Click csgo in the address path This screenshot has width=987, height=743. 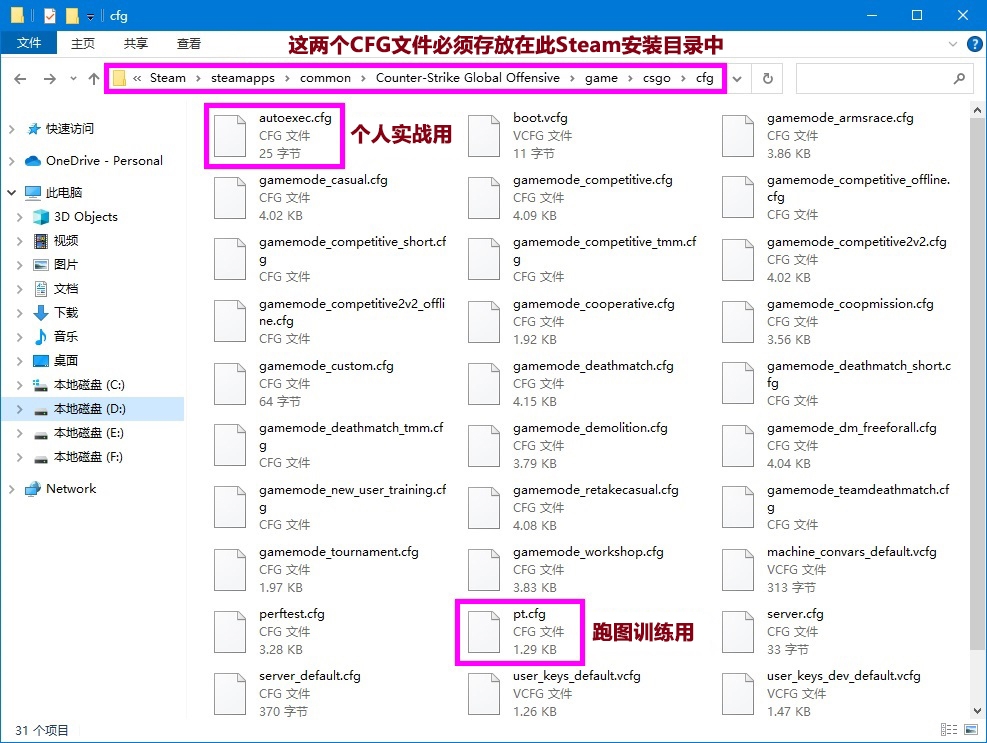[x=657, y=78]
